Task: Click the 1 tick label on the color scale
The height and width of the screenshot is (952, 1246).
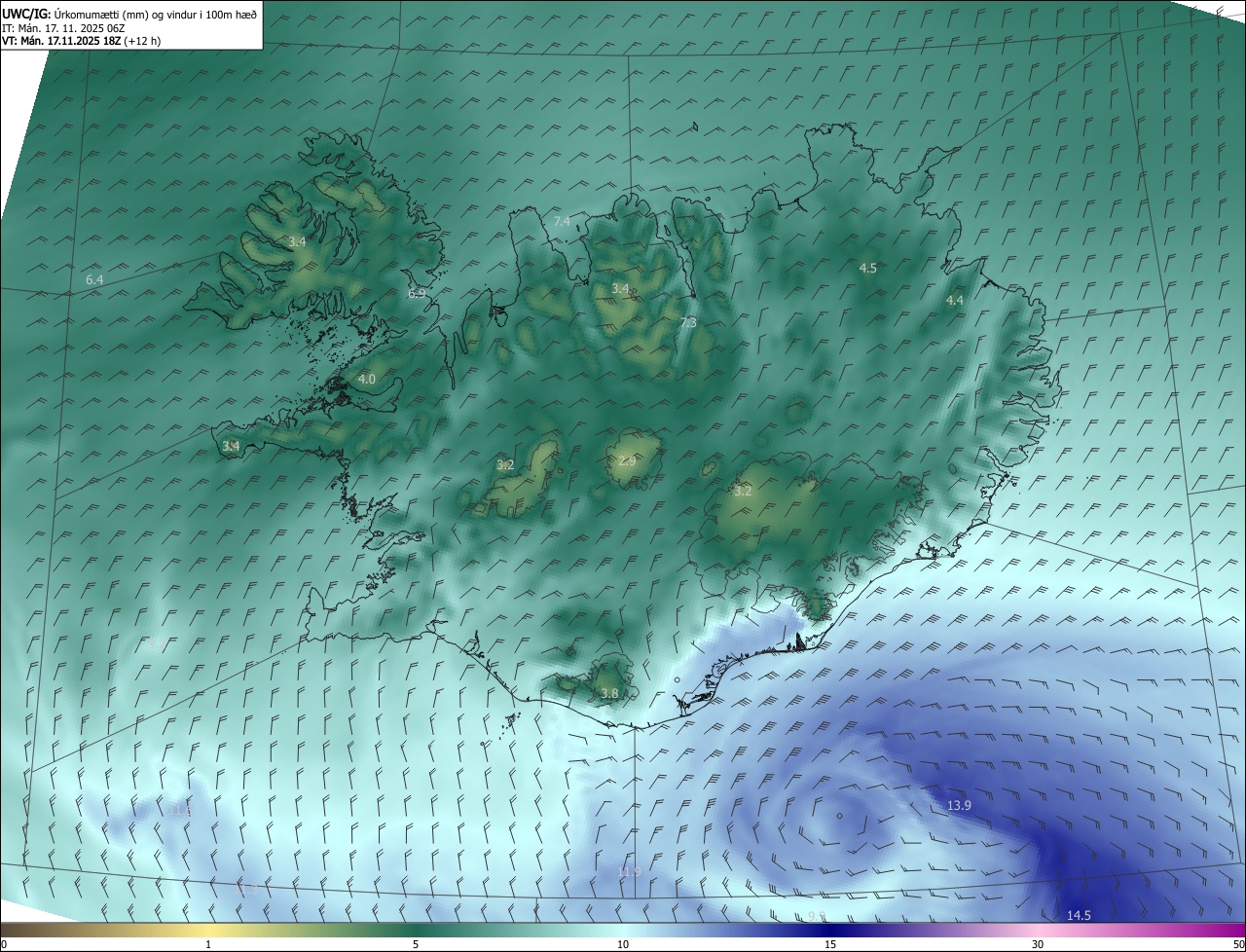Action: (208, 944)
